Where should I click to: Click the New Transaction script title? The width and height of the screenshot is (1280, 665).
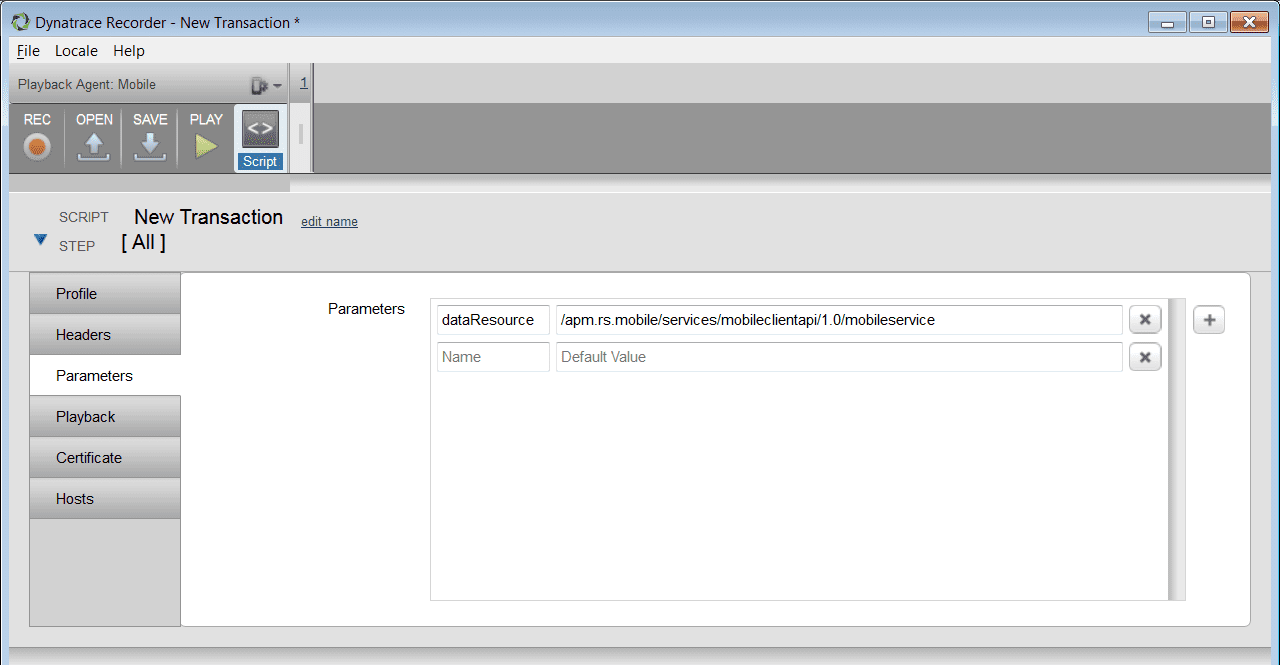208,217
